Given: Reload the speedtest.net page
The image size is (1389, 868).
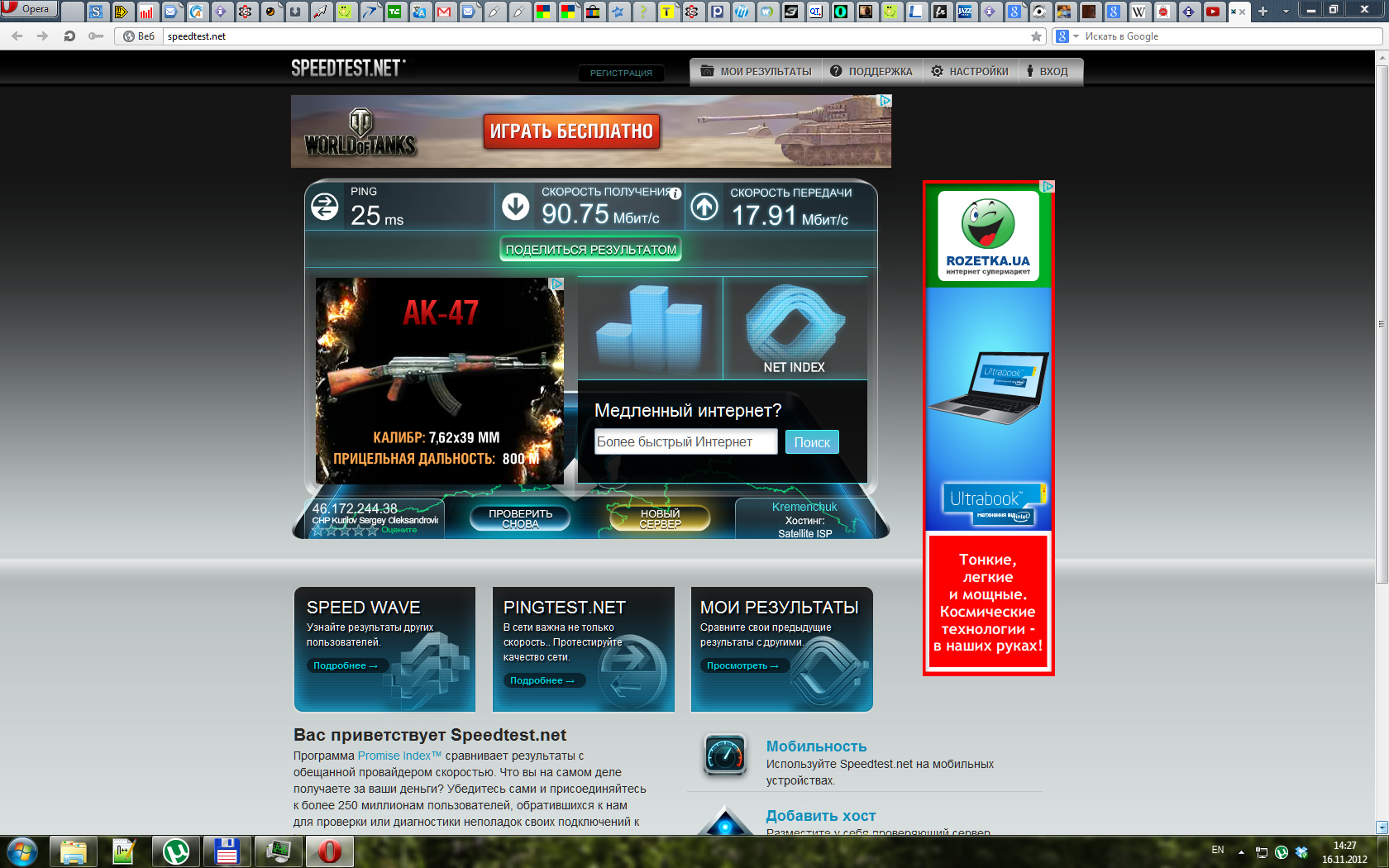Looking at the screenshot, I should click(x=69, y=36).
